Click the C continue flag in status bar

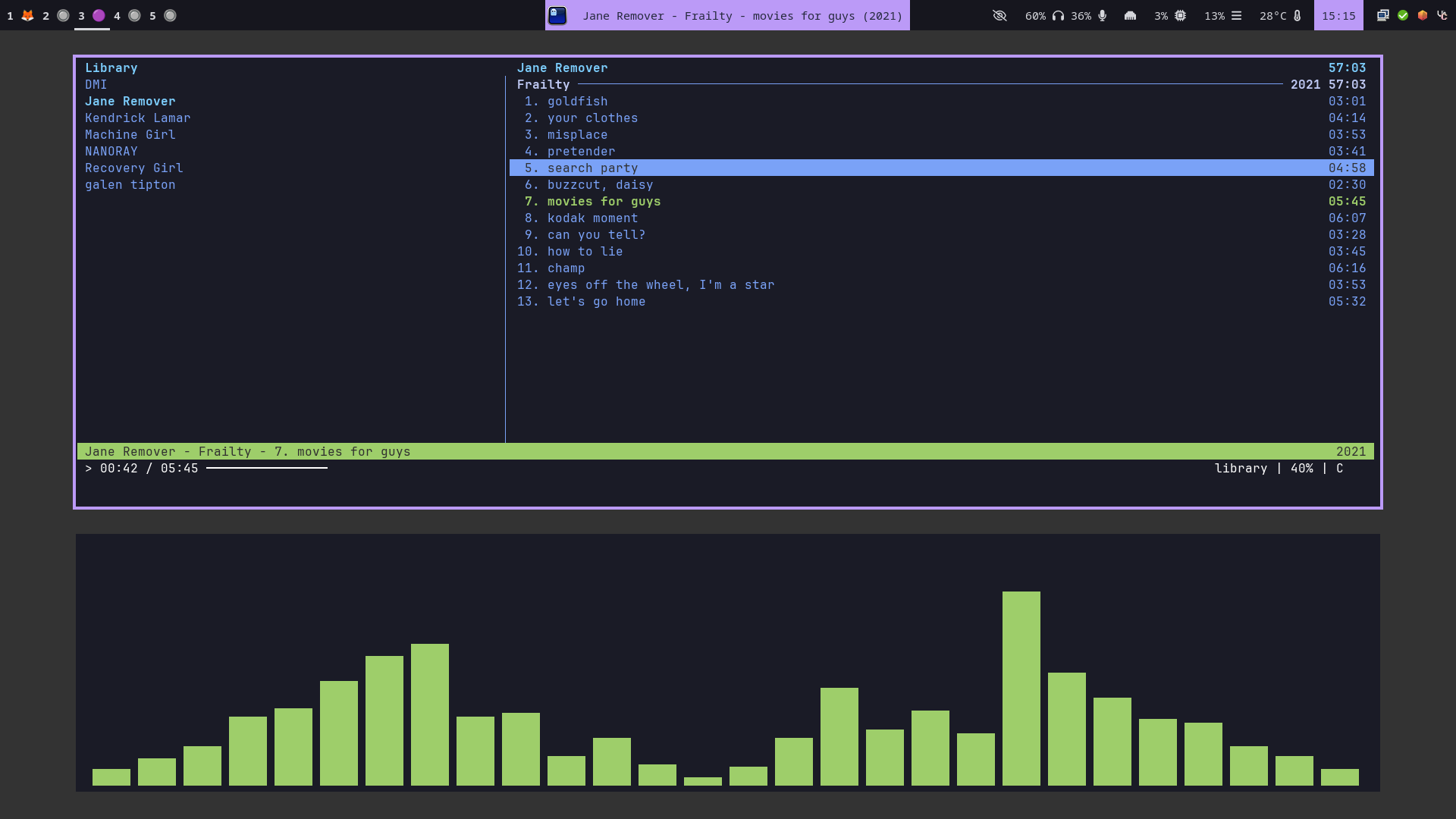(1339, 468)
